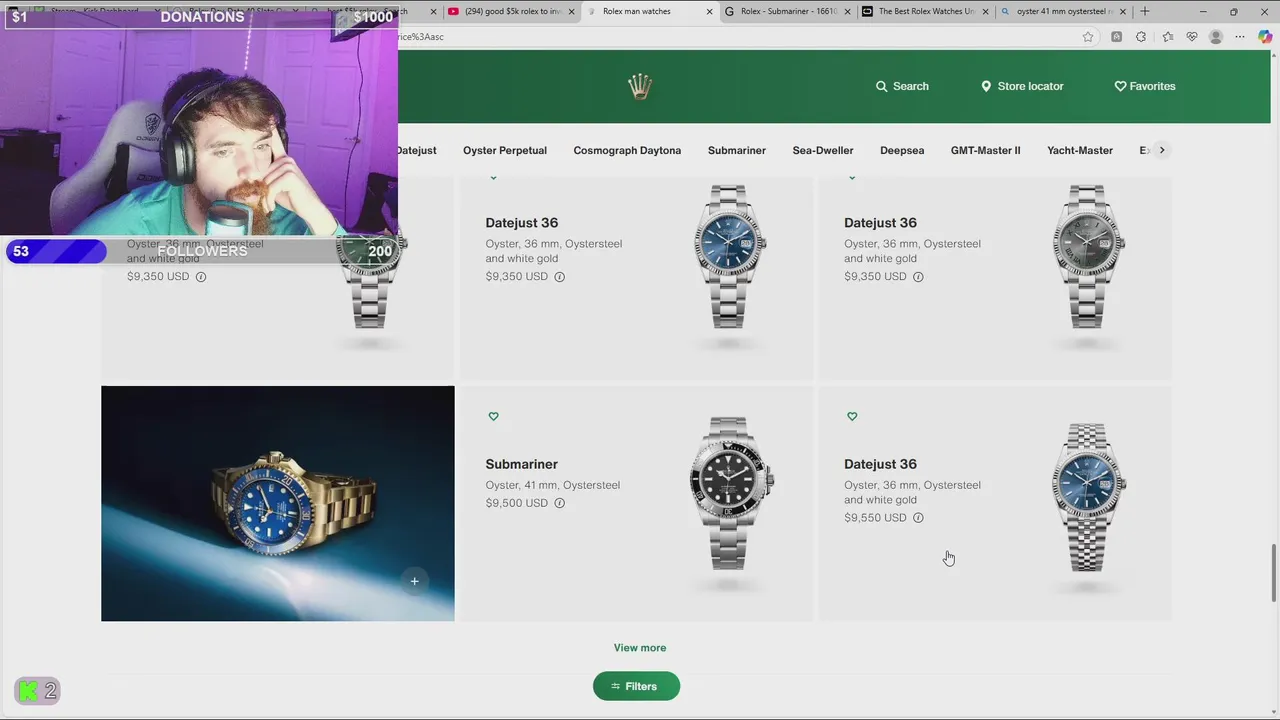Close The Best Rolex Watches tab
Viewport: 1280px width, 720px height.
pyautogui.click(x=985, y=12)
